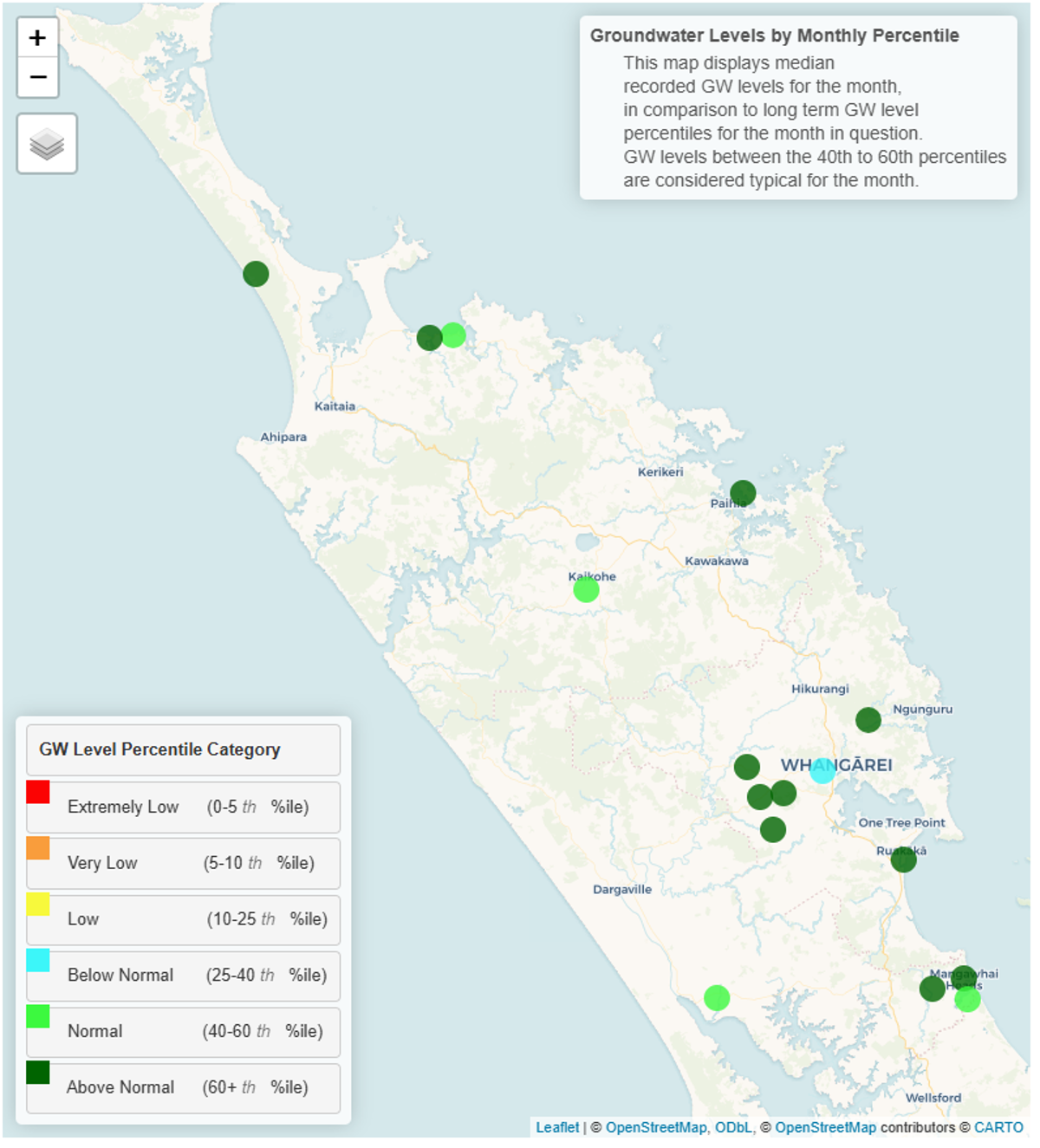The height and width of the screenshot is (1148, 1040).
Task: Click the cyan Below Normal swatch
Action: pos(38,960)
